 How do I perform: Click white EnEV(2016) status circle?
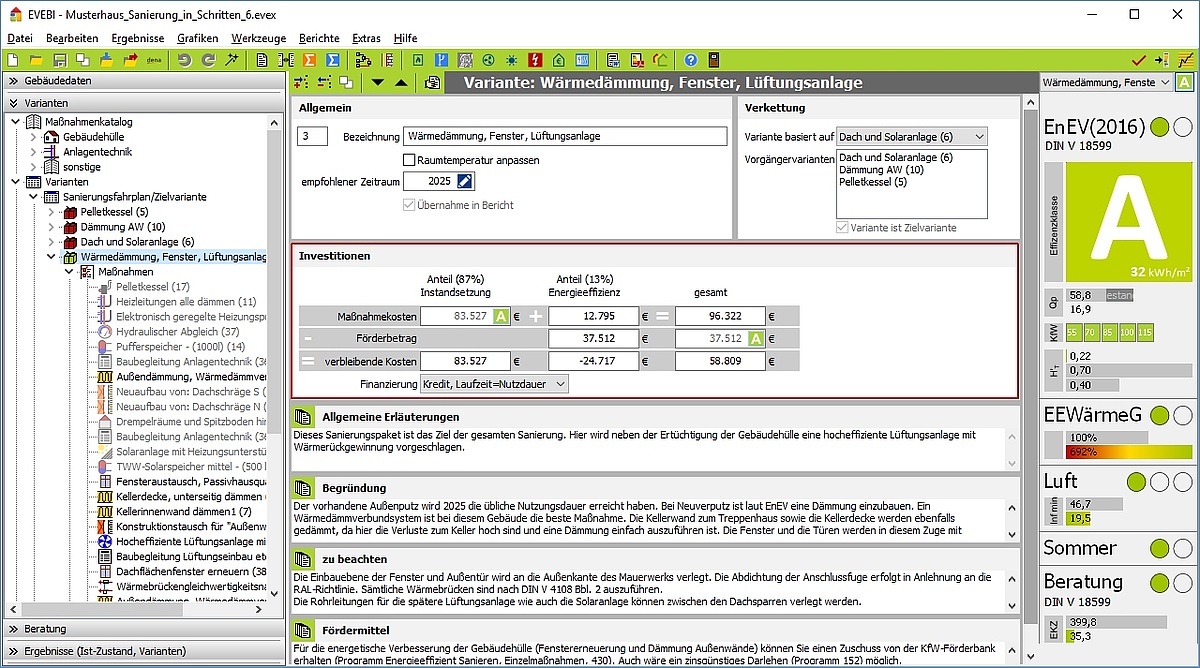[x=1182, y=127]
